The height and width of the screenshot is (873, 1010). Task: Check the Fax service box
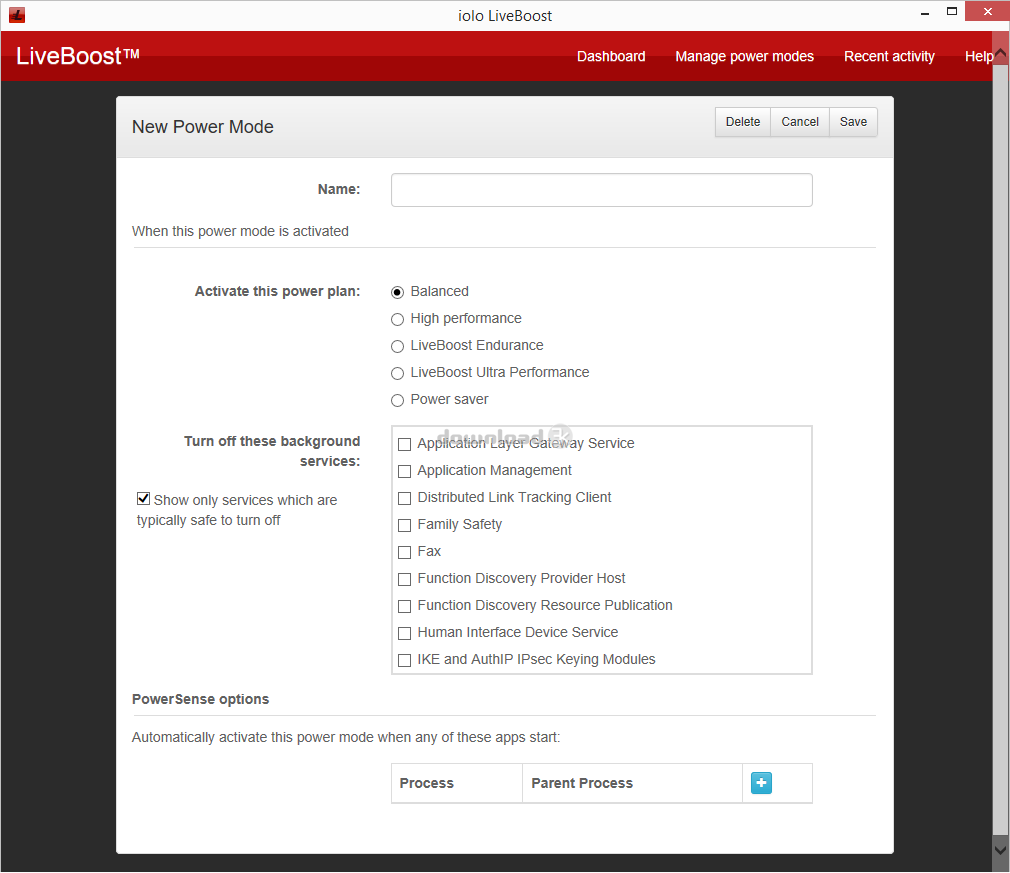click(405, 553)
